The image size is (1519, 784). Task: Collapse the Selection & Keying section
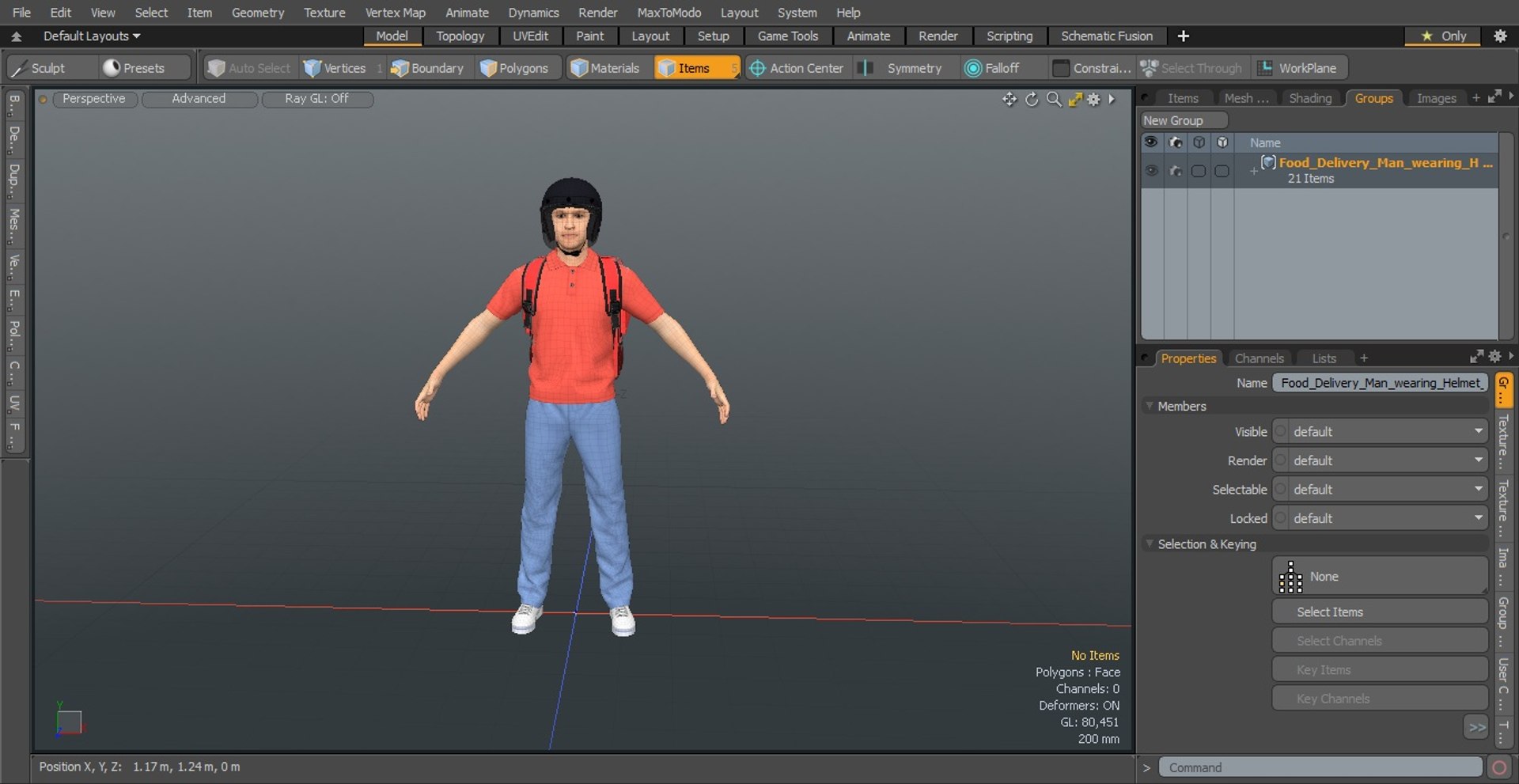point(1150,544)
